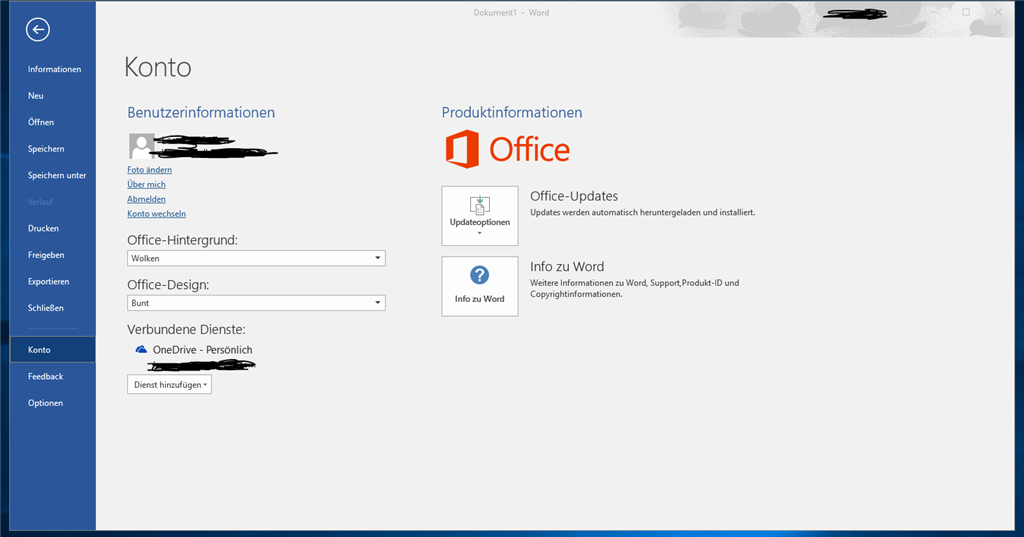The height and width of the screenshot is (537, 1024).
Task: Click the Benutzerinformationen heading
Action: [201, 112]
